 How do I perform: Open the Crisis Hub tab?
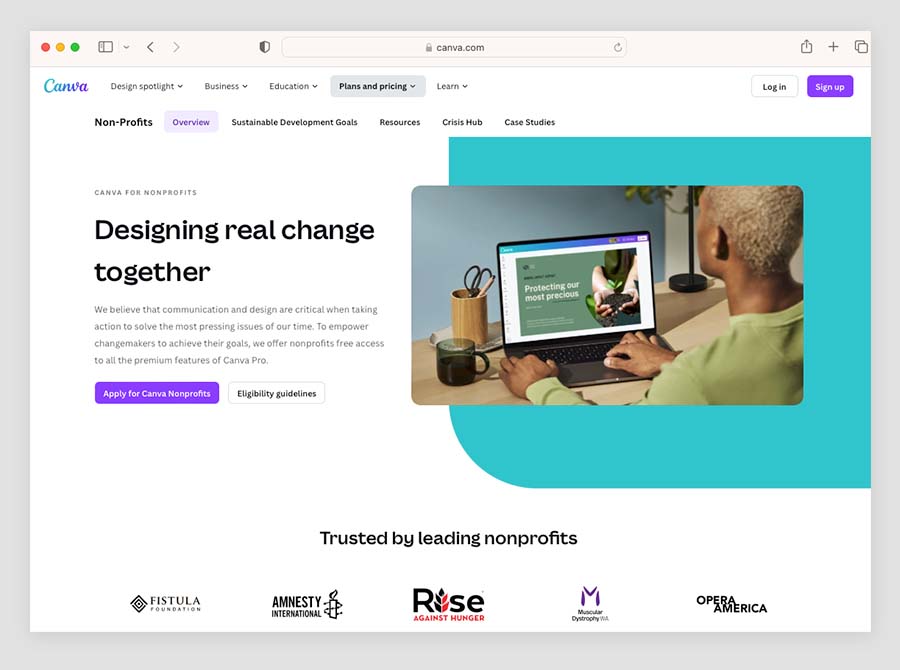[x=462, y=122]
